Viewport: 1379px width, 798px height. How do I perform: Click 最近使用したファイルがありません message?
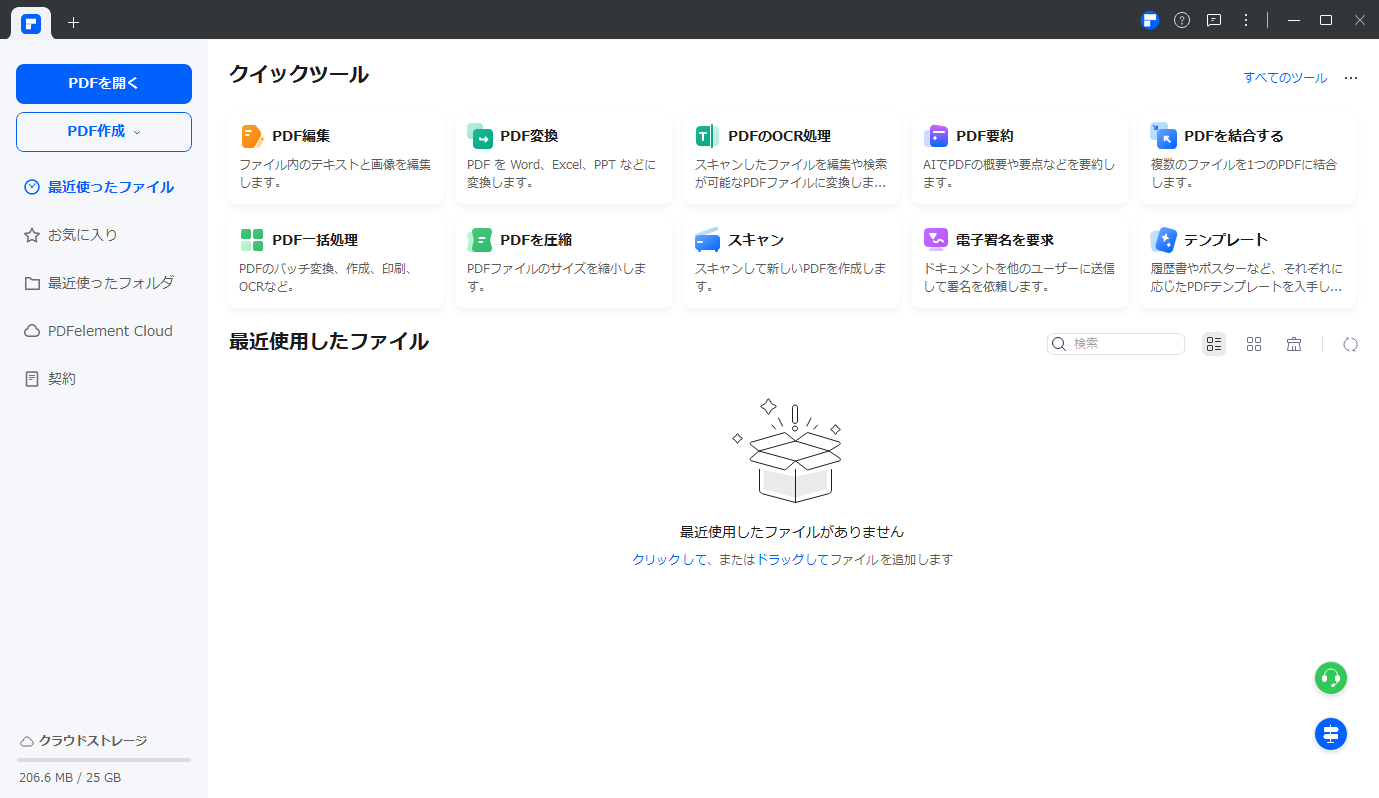tap(792, 532)
